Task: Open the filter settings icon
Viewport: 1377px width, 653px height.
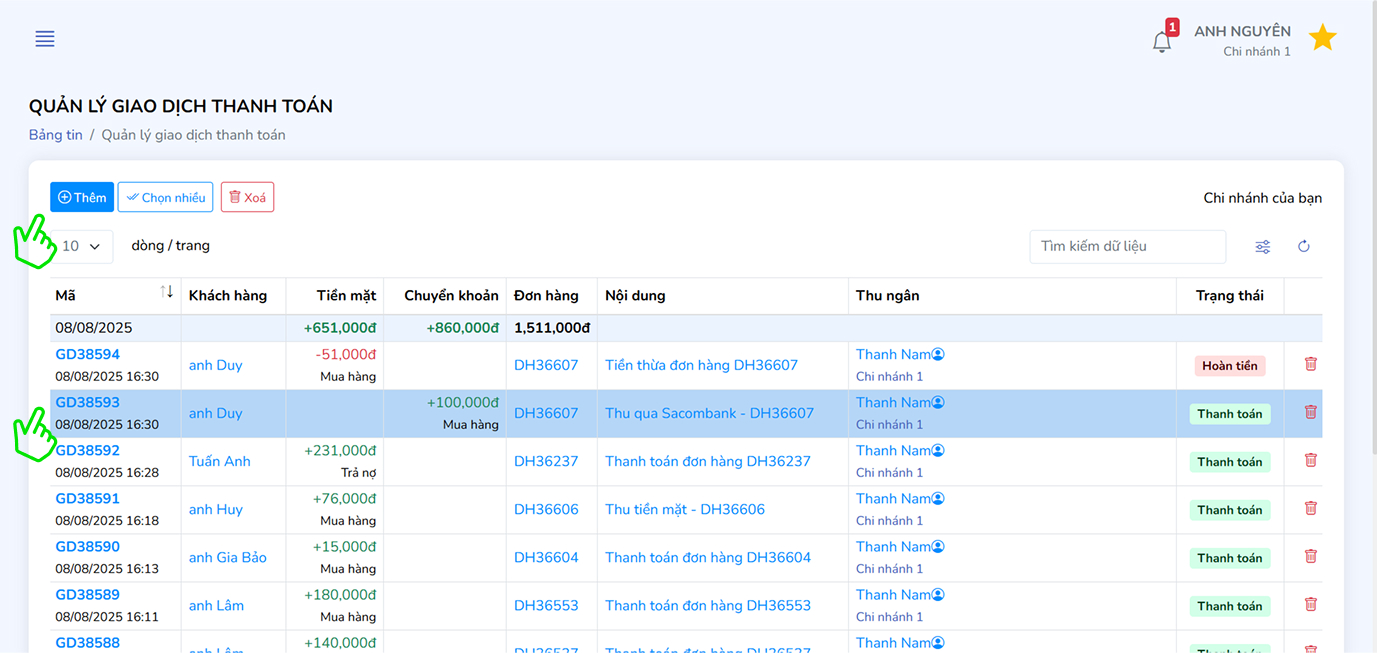Action: (1262, 247)
